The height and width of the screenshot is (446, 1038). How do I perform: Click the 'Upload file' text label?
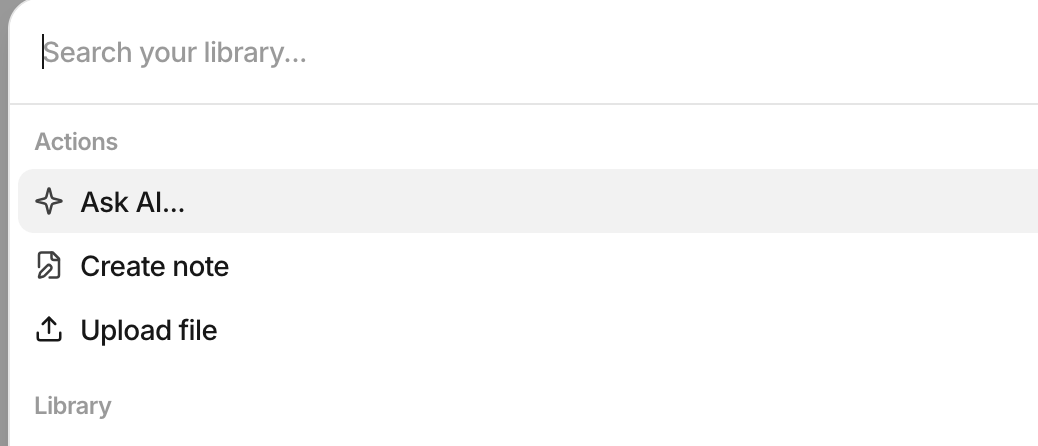148,330
